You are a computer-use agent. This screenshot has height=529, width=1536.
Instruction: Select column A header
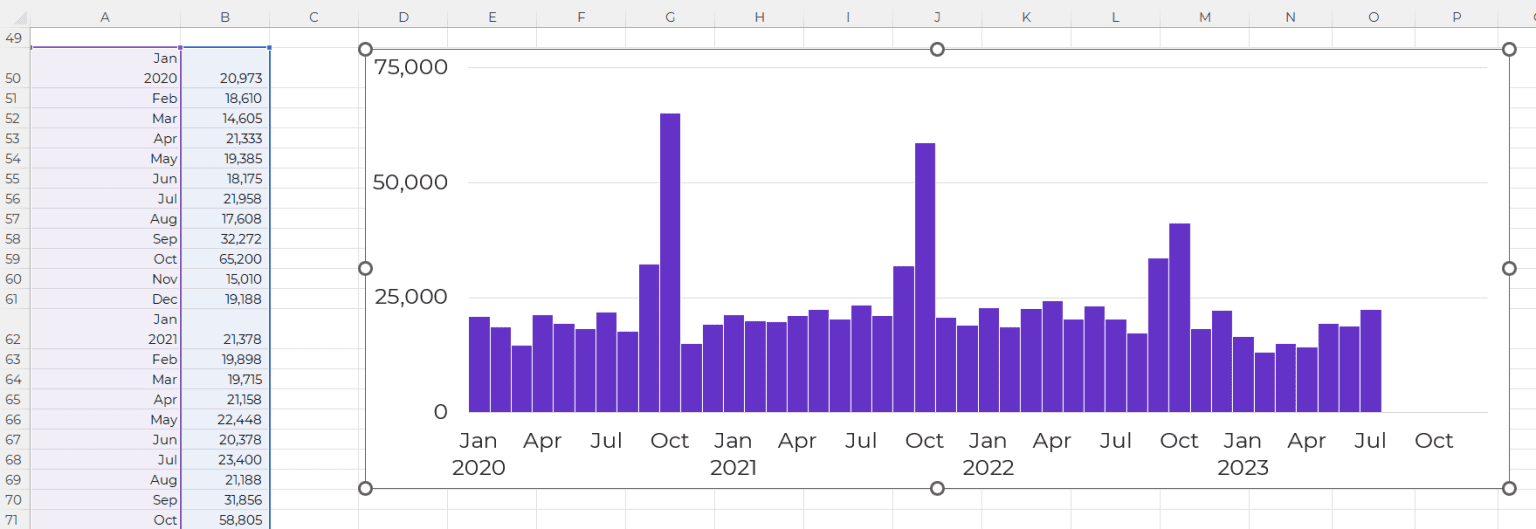[x=105, y=17]
